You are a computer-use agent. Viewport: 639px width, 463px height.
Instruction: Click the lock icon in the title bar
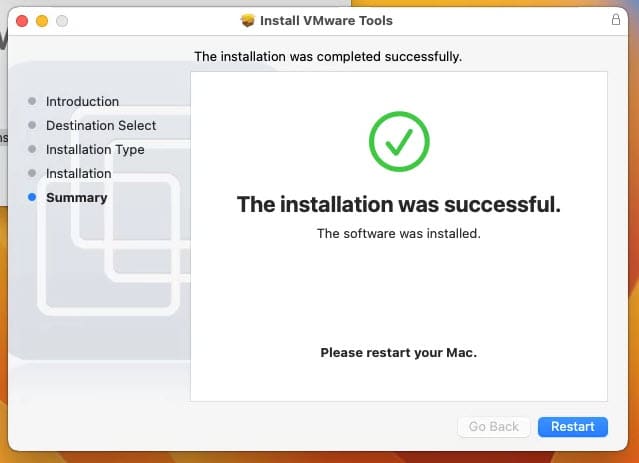tap(616, 20)
